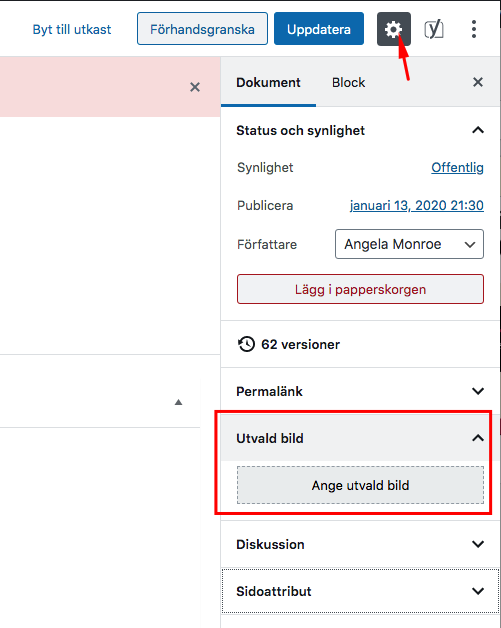Click the Uppdatera button
Screen dimensions: 501x628
319,29
